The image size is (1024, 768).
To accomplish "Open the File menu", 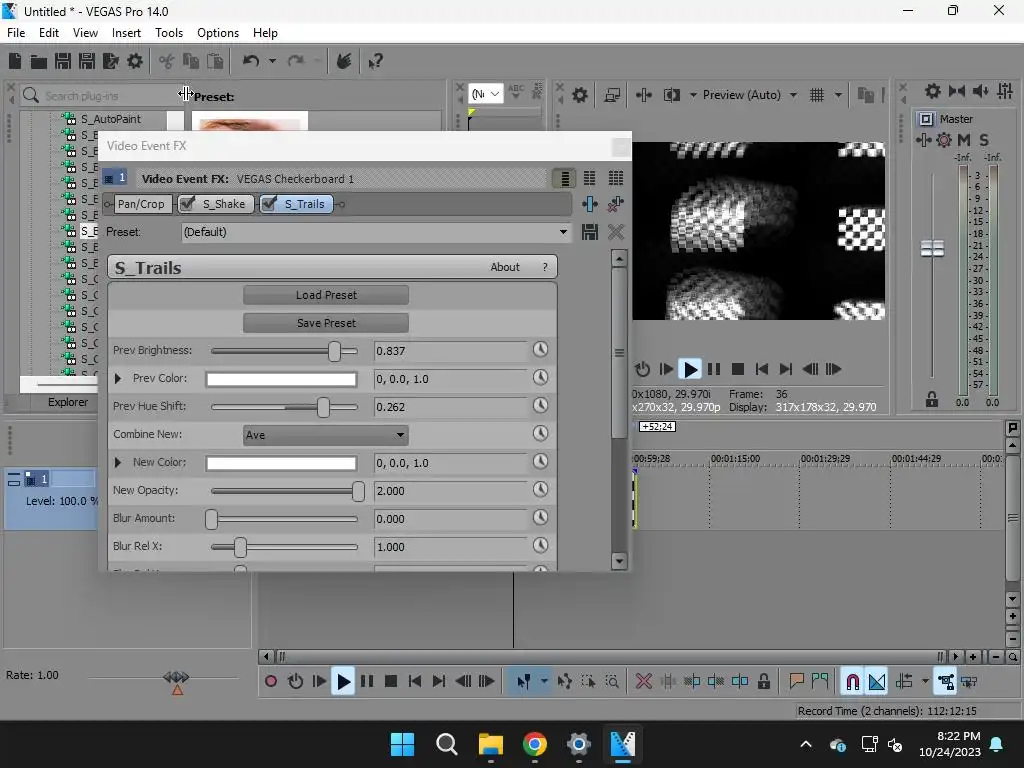I will (x=16, y=33).
